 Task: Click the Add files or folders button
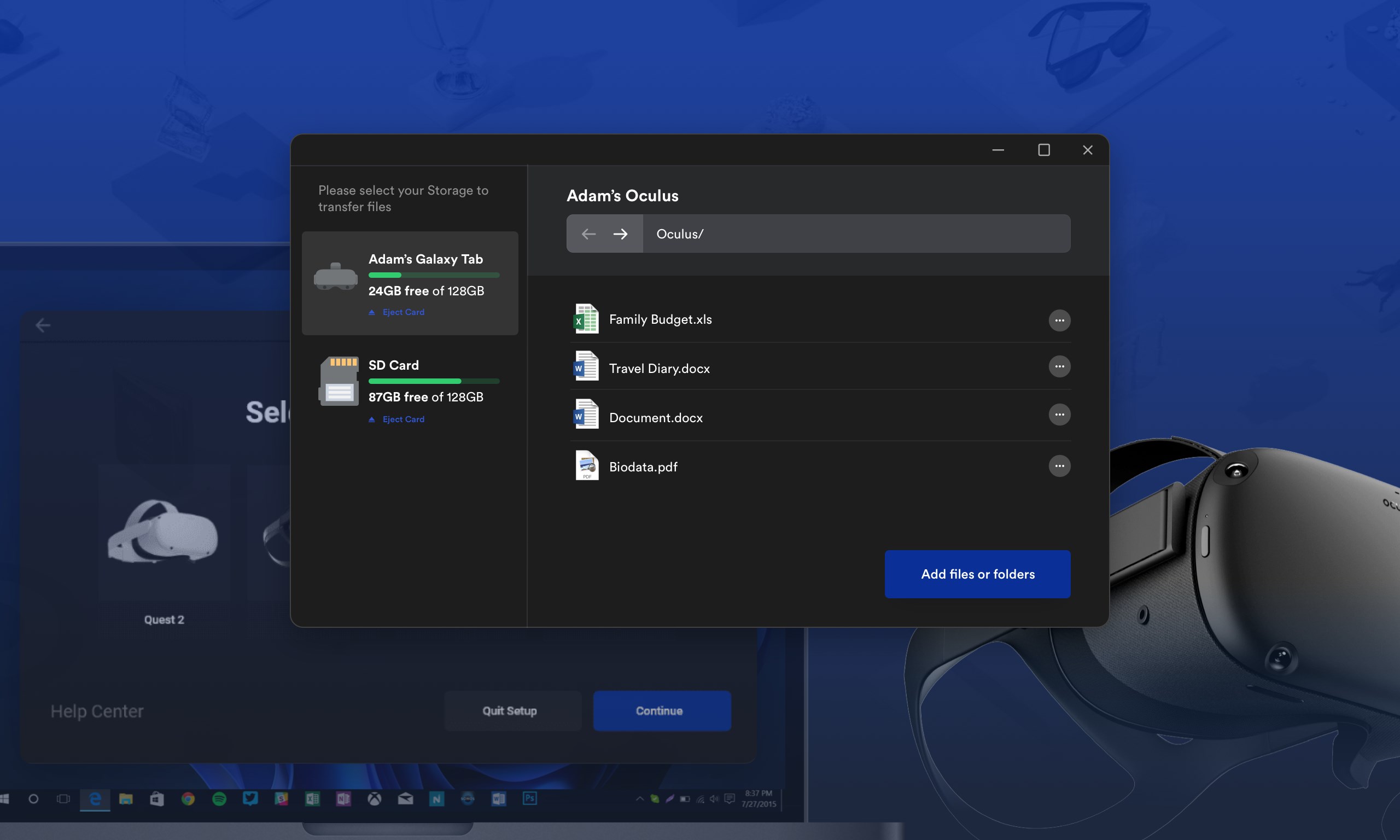(x=977, y=573)
